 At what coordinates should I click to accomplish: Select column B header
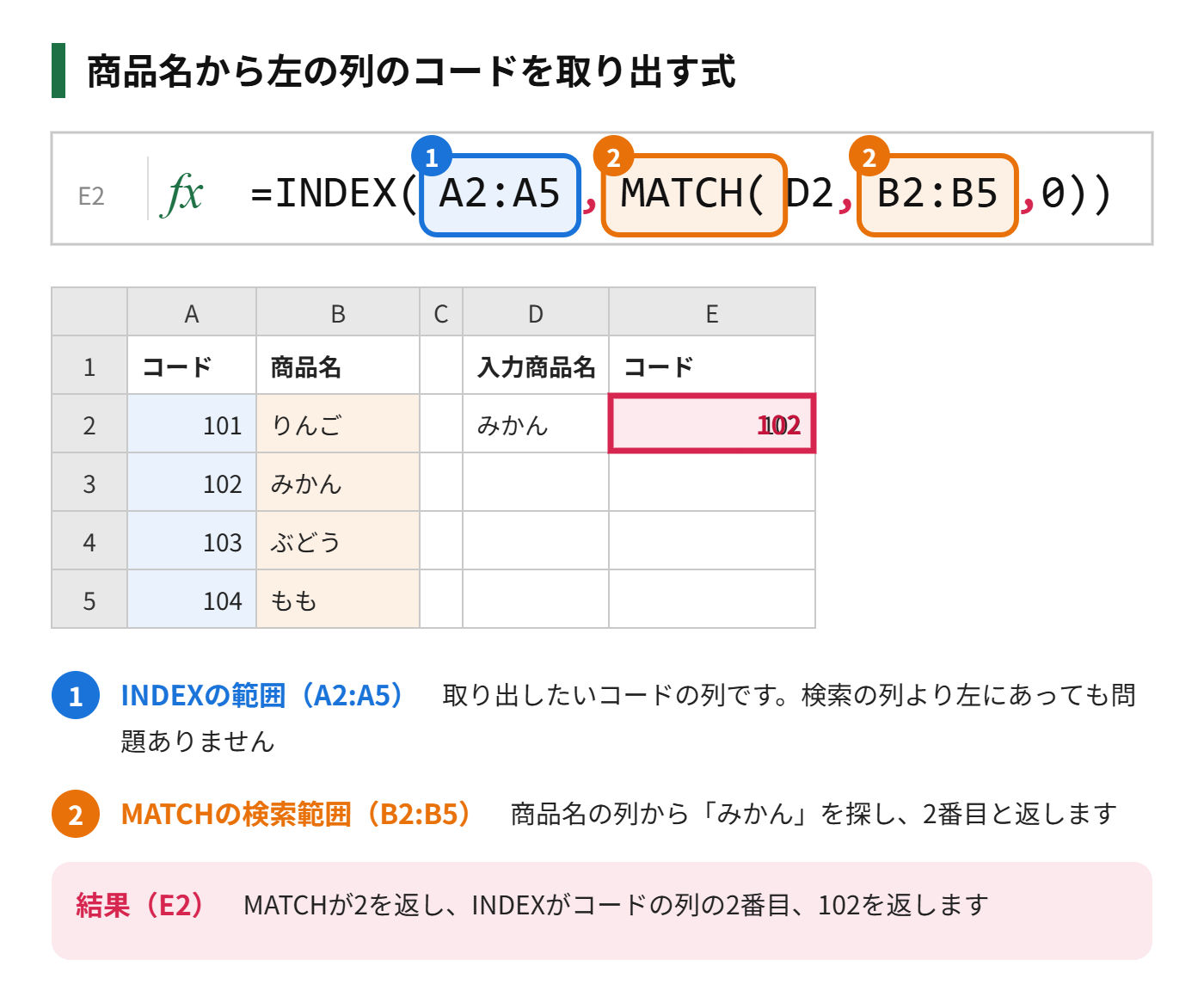click(338, 312)
